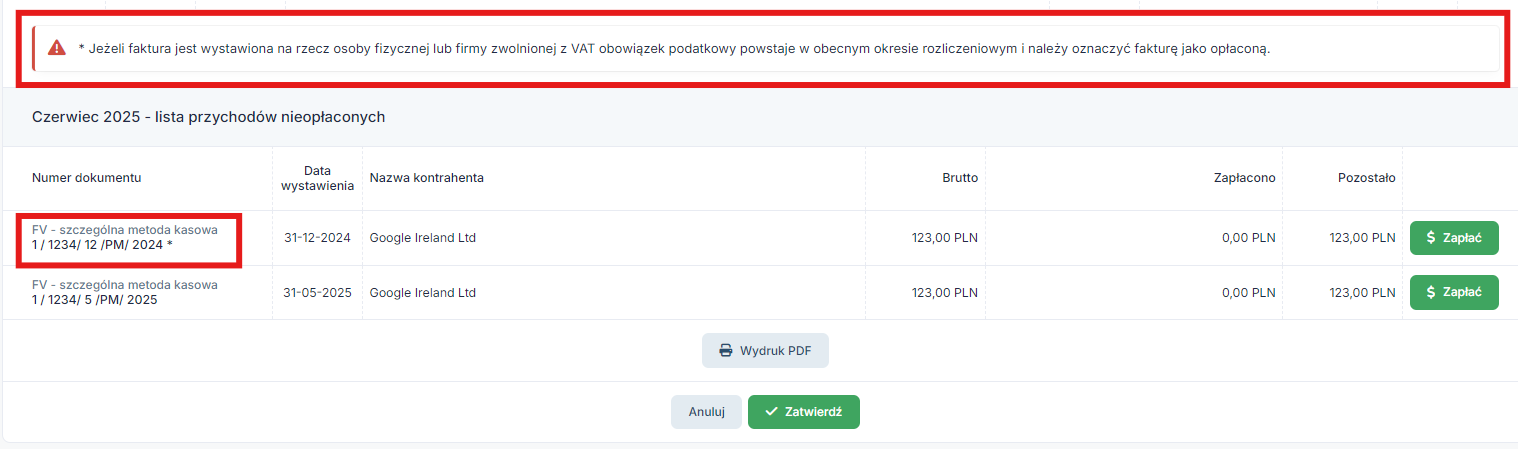Select the Numer dokumentu column header
This screenshot has height=449, width=1518.
pyautogui.click(x=87, y=178)
